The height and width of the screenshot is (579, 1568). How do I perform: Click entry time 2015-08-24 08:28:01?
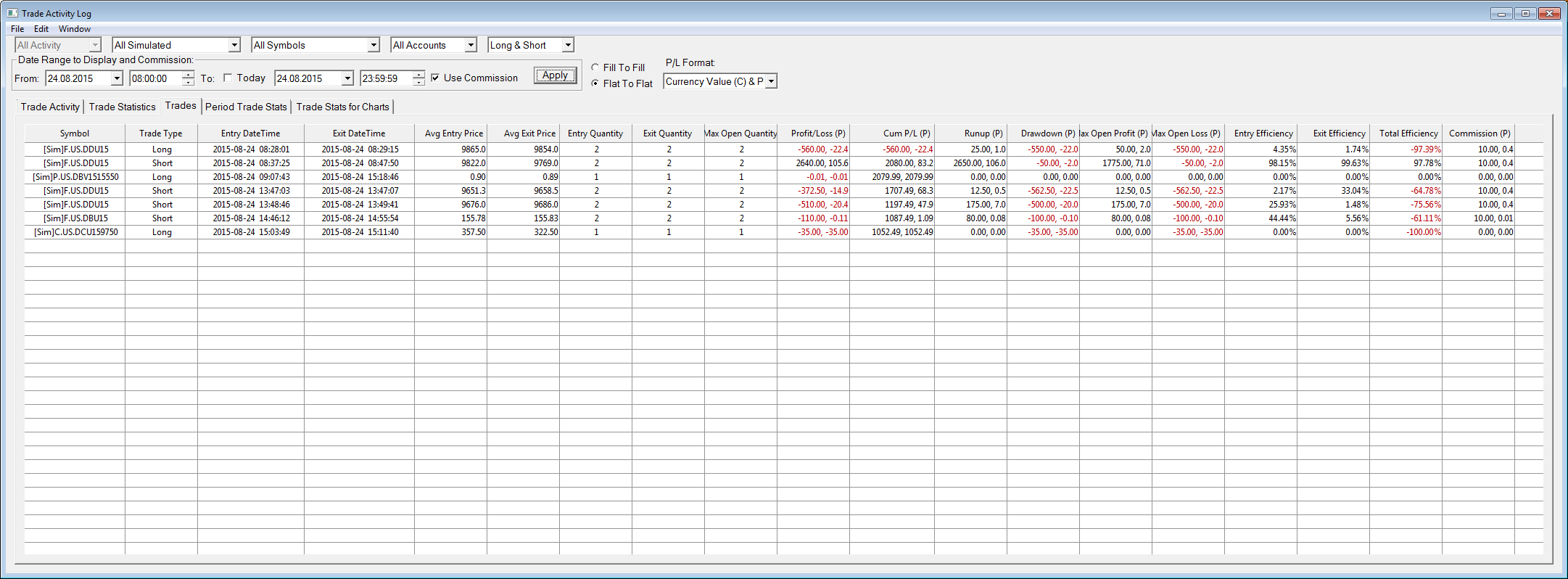251,149
